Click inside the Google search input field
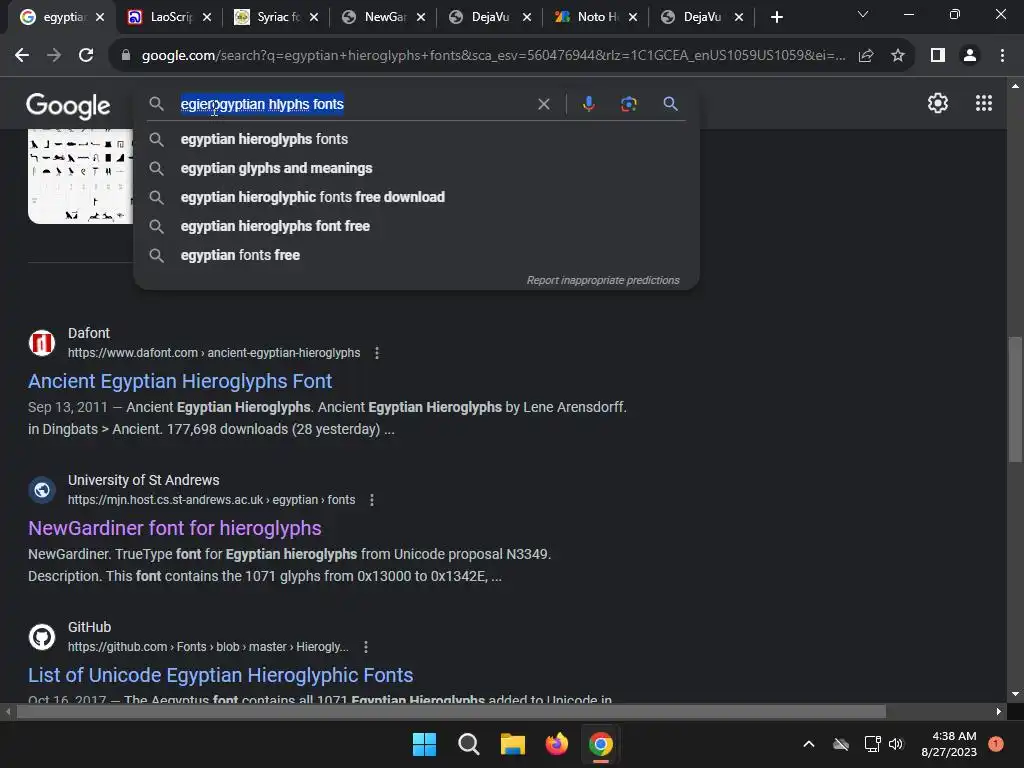This screenshot has width=1024, height=768. [x=353, y=104]
